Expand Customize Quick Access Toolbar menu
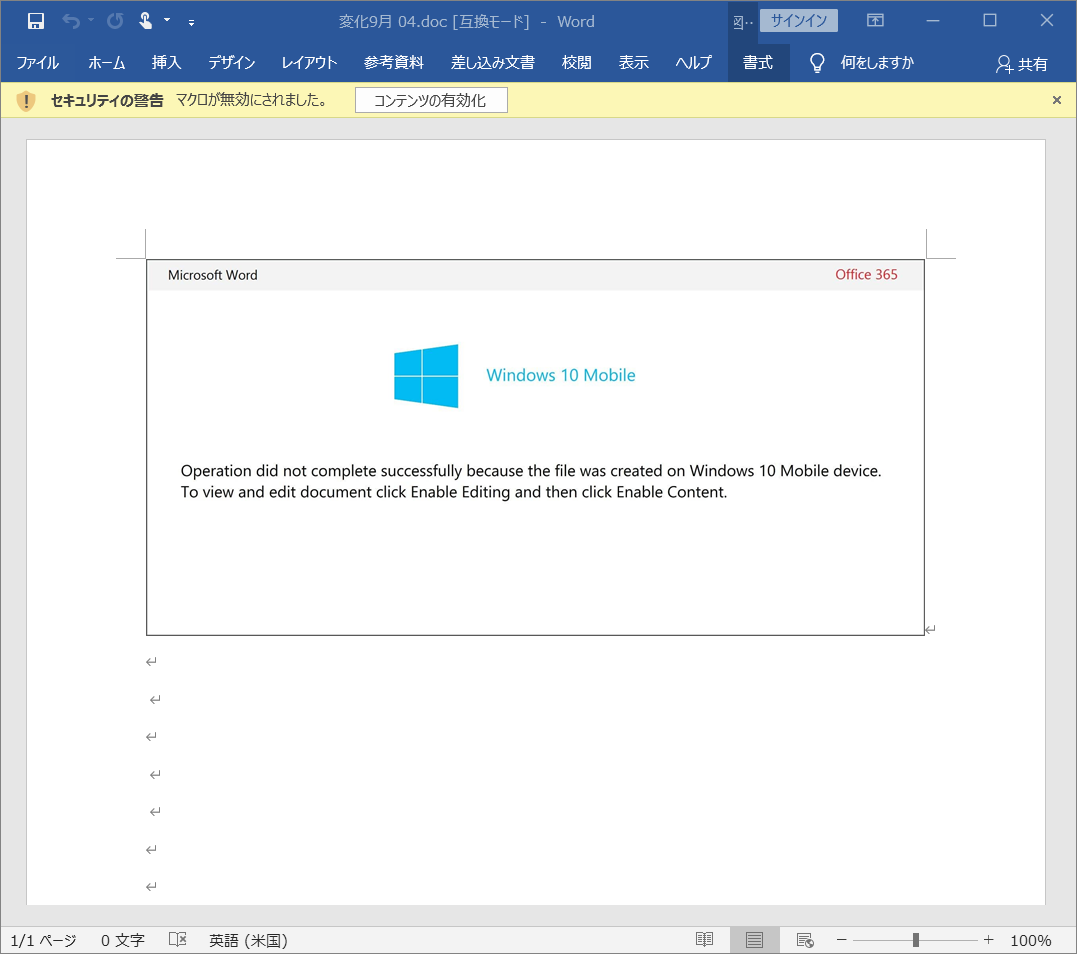1077x954 pixels. tap(192, 23)
